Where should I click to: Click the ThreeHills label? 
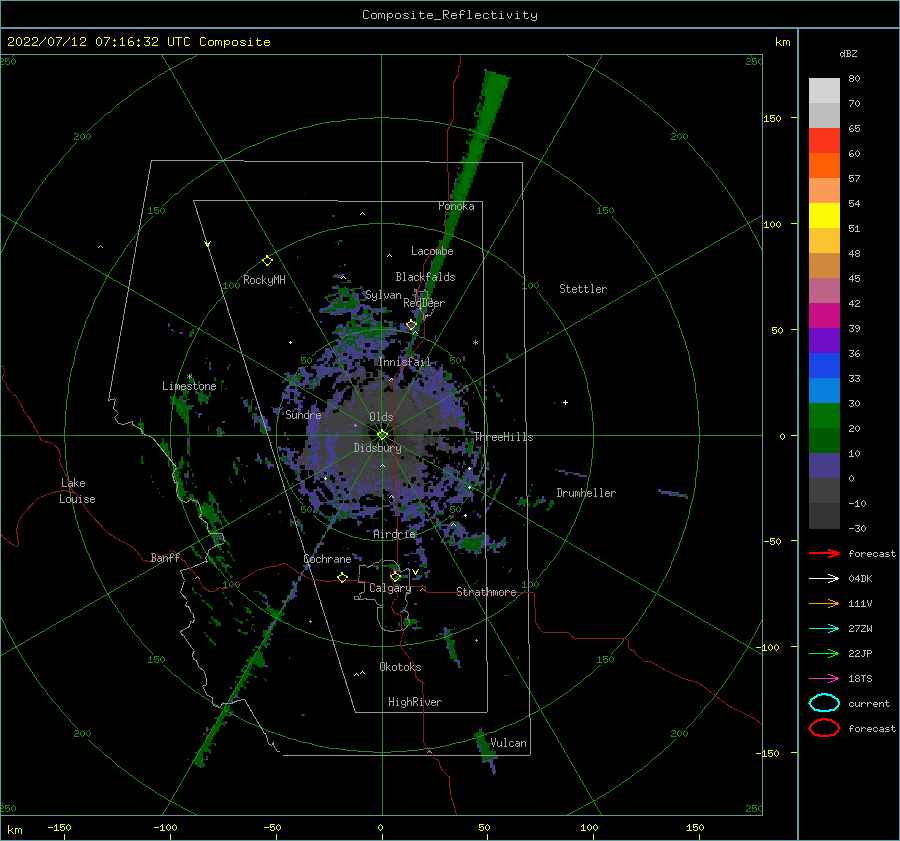coord(503,437)
